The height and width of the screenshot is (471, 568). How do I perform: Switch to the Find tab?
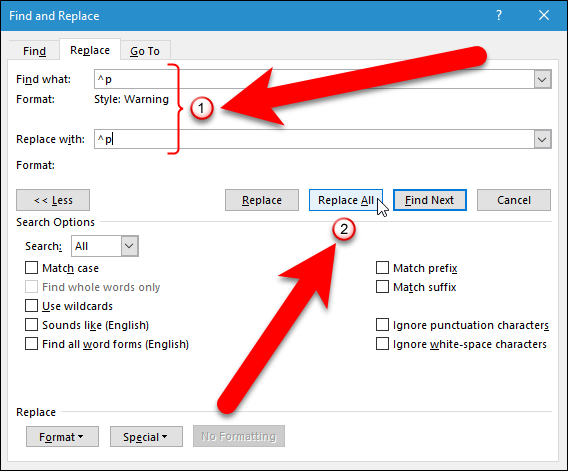(x=34, y=51)
